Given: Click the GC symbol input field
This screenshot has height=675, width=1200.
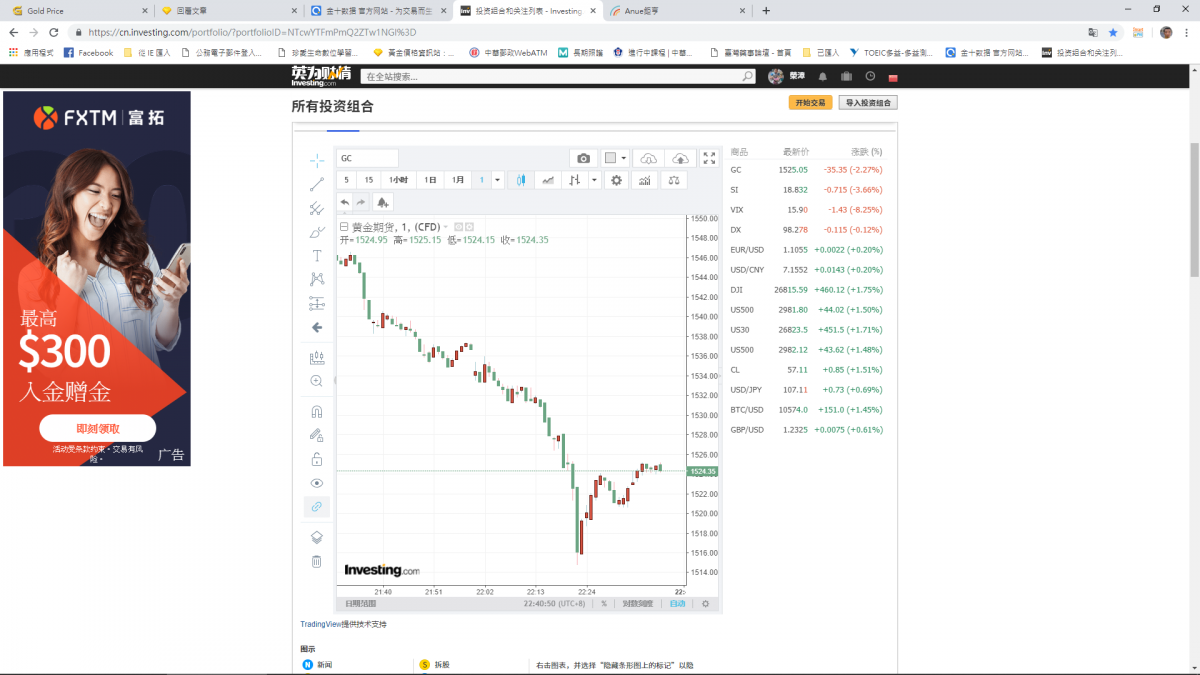Looking at the screenshot, I should click(367, 158).
